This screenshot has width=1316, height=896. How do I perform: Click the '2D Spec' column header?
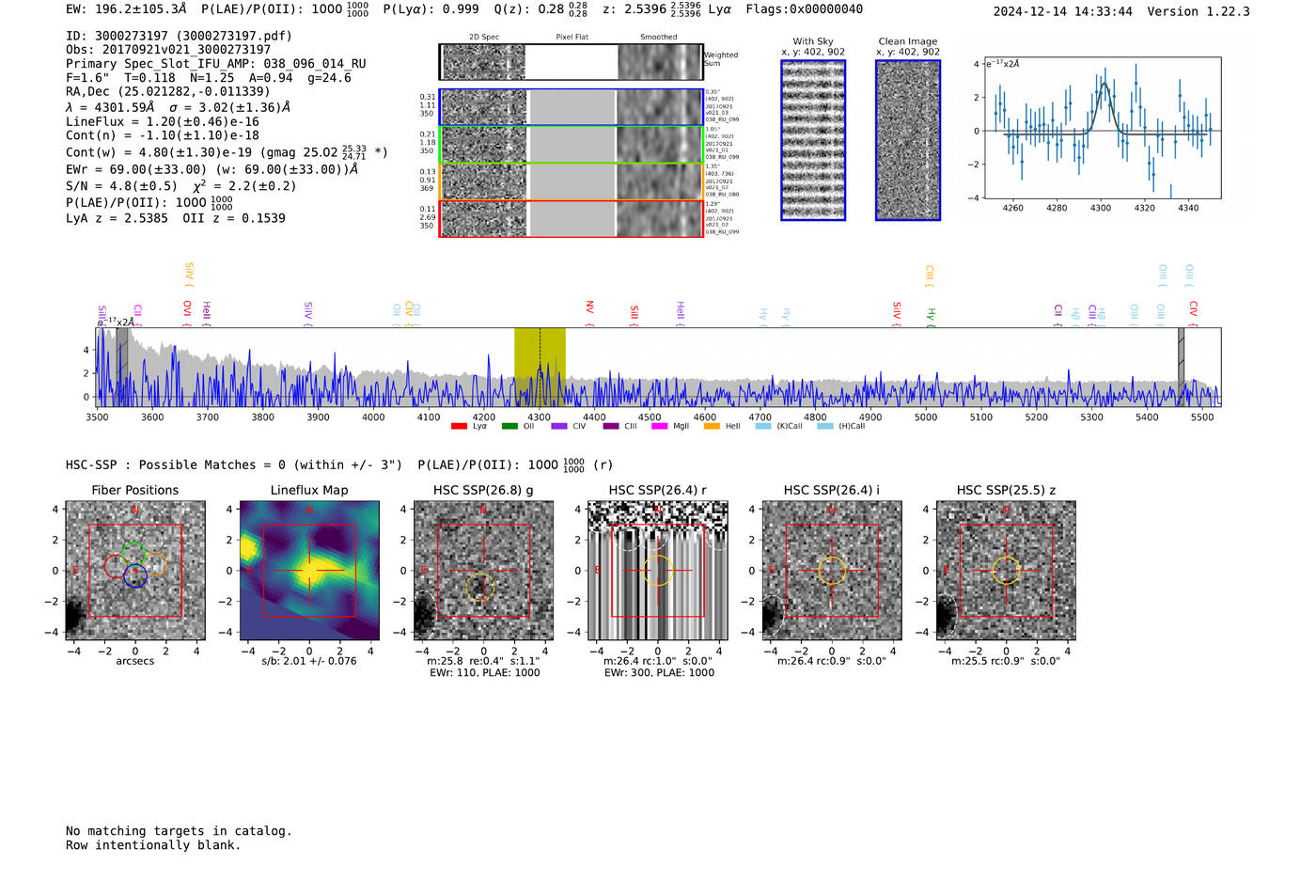tap(484, 38)
